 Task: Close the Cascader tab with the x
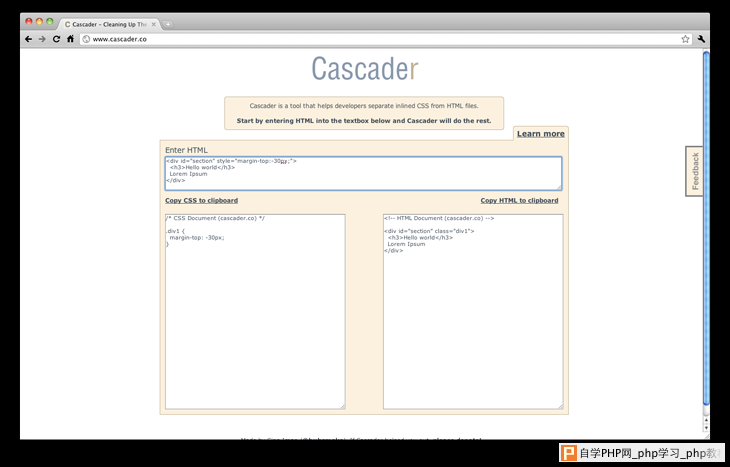(x=154, y=24)
